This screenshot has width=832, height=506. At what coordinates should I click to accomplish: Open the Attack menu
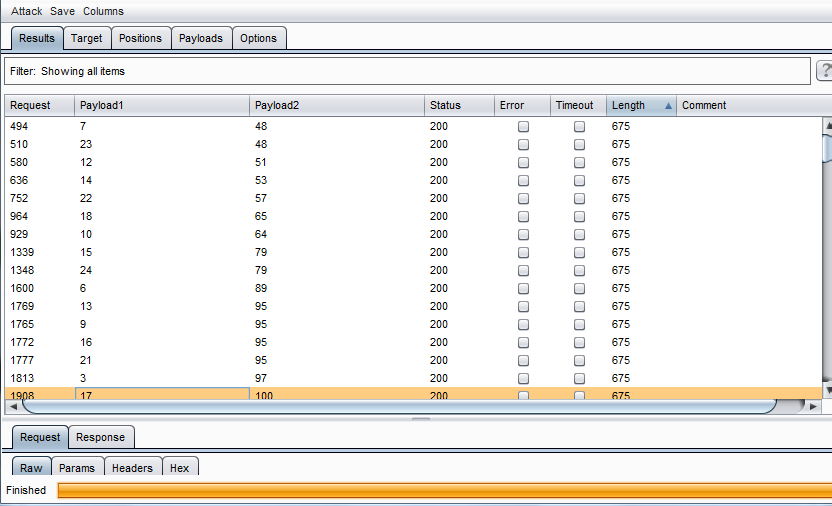[x=27, y=11]
